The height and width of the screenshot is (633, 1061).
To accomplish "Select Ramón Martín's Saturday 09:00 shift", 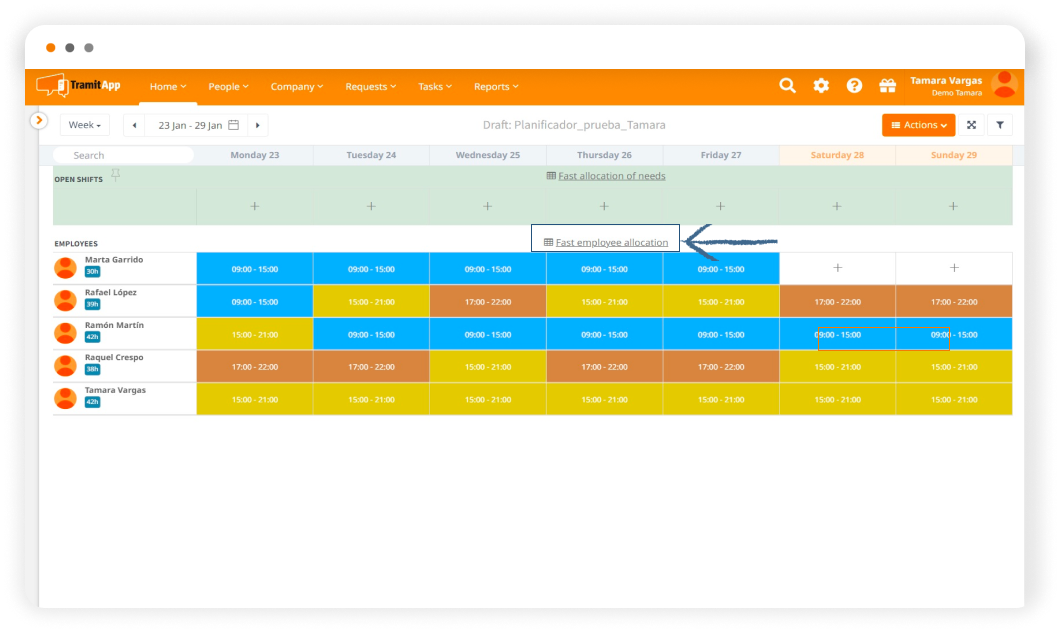I will coord(836,333).
